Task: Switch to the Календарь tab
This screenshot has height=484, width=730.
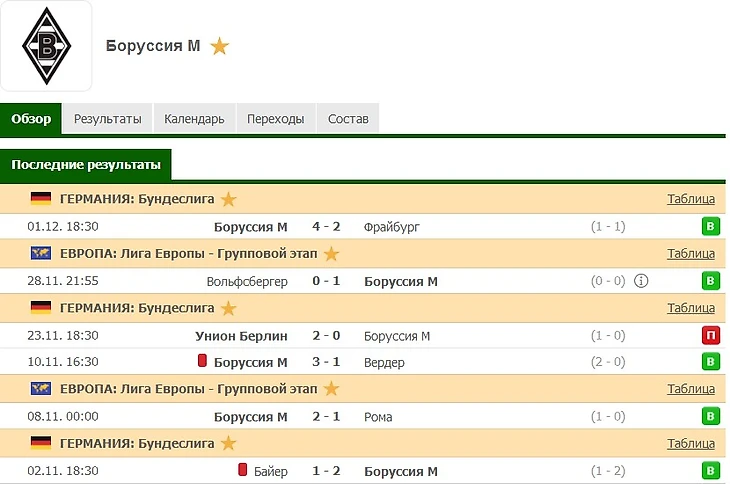Action: coord(194,119)
